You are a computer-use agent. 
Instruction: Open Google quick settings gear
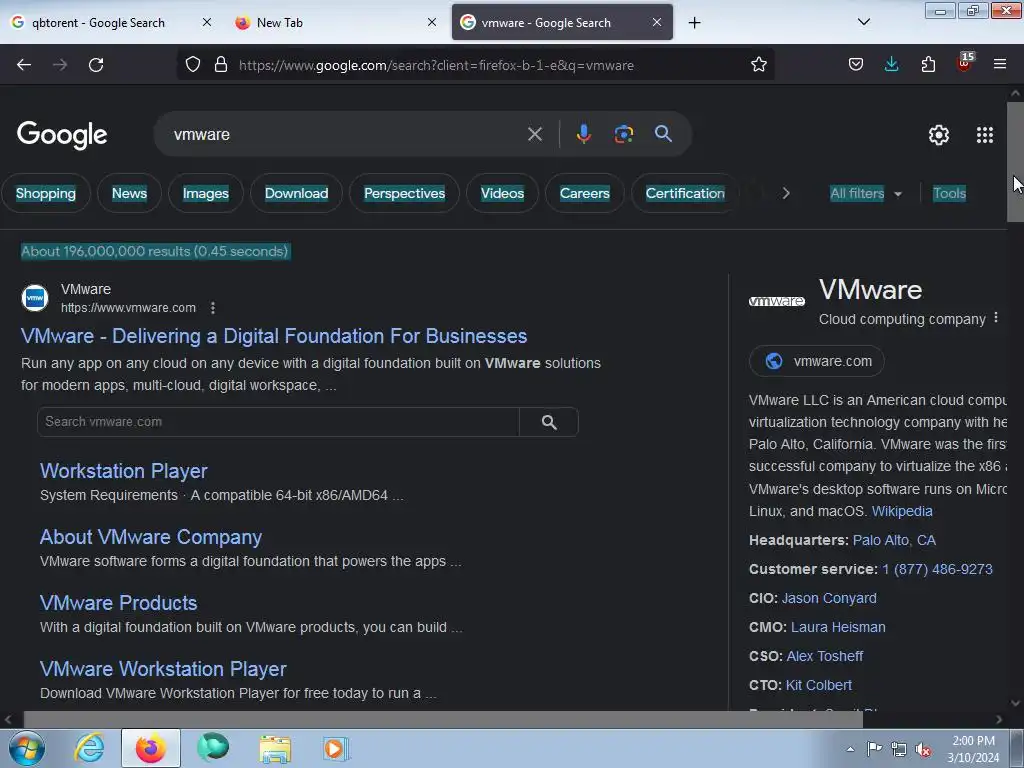click(938, 135)
